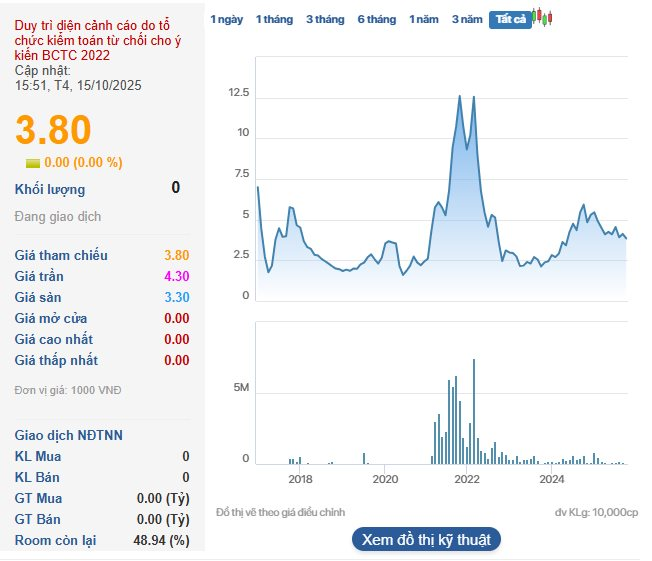Screen dimensions: 652x561
Task: Select the 3 năm time range
Action: (x=466, y=20)
